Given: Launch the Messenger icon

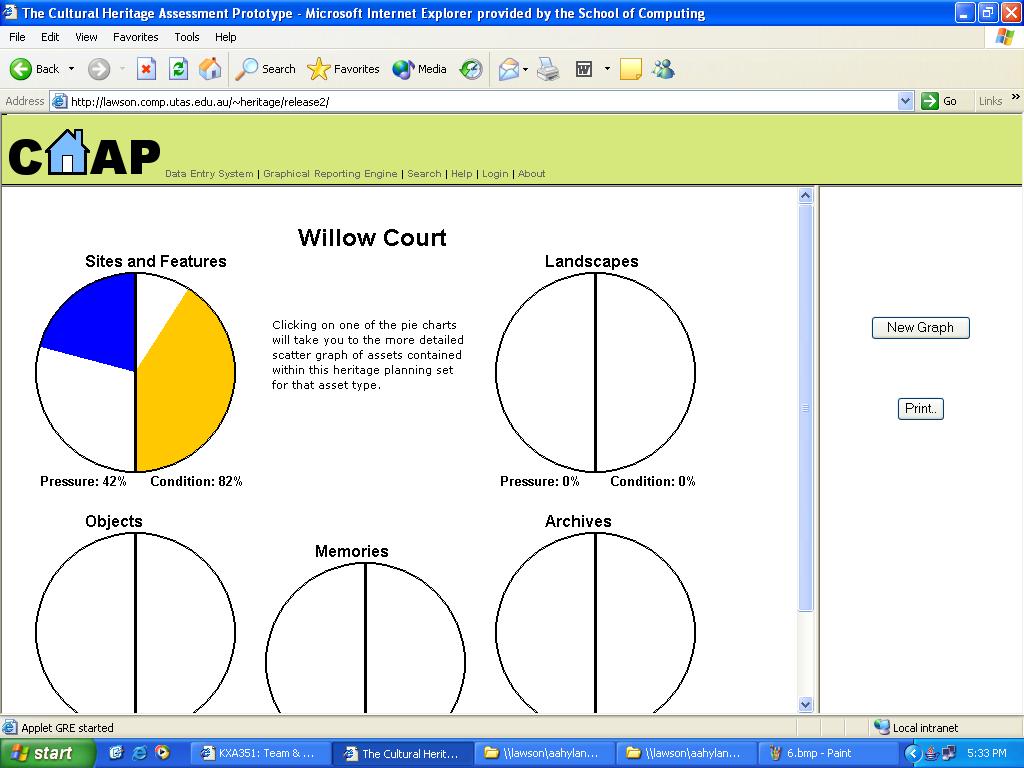Looking at the screenshot, I should (x=664, y=69).
